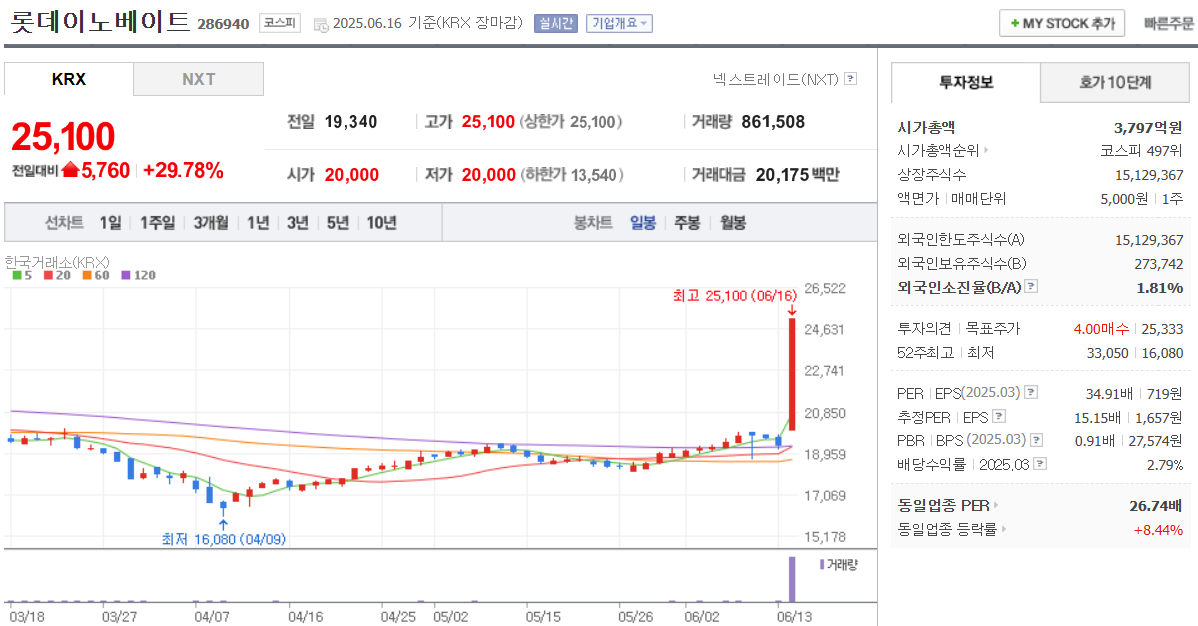Click the MY STOCK 추가 button
Screen dimensions: 1198x626
[x=1062, y=22]
